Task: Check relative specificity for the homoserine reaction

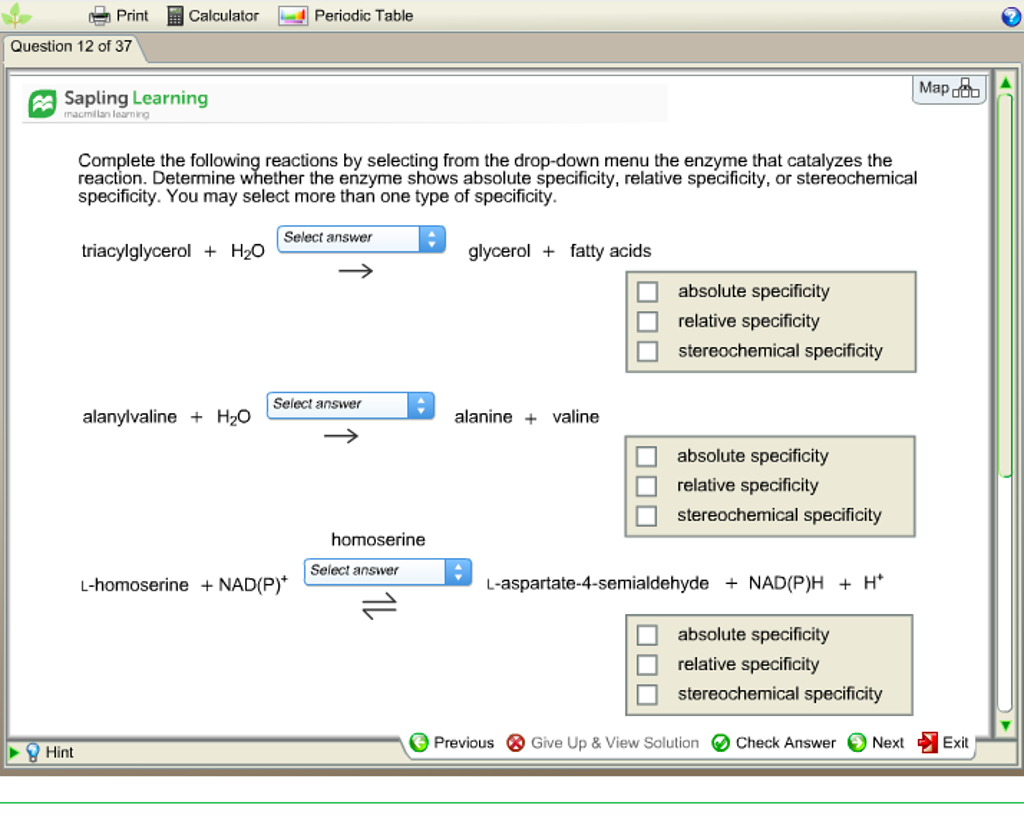Action: point(646,664)
